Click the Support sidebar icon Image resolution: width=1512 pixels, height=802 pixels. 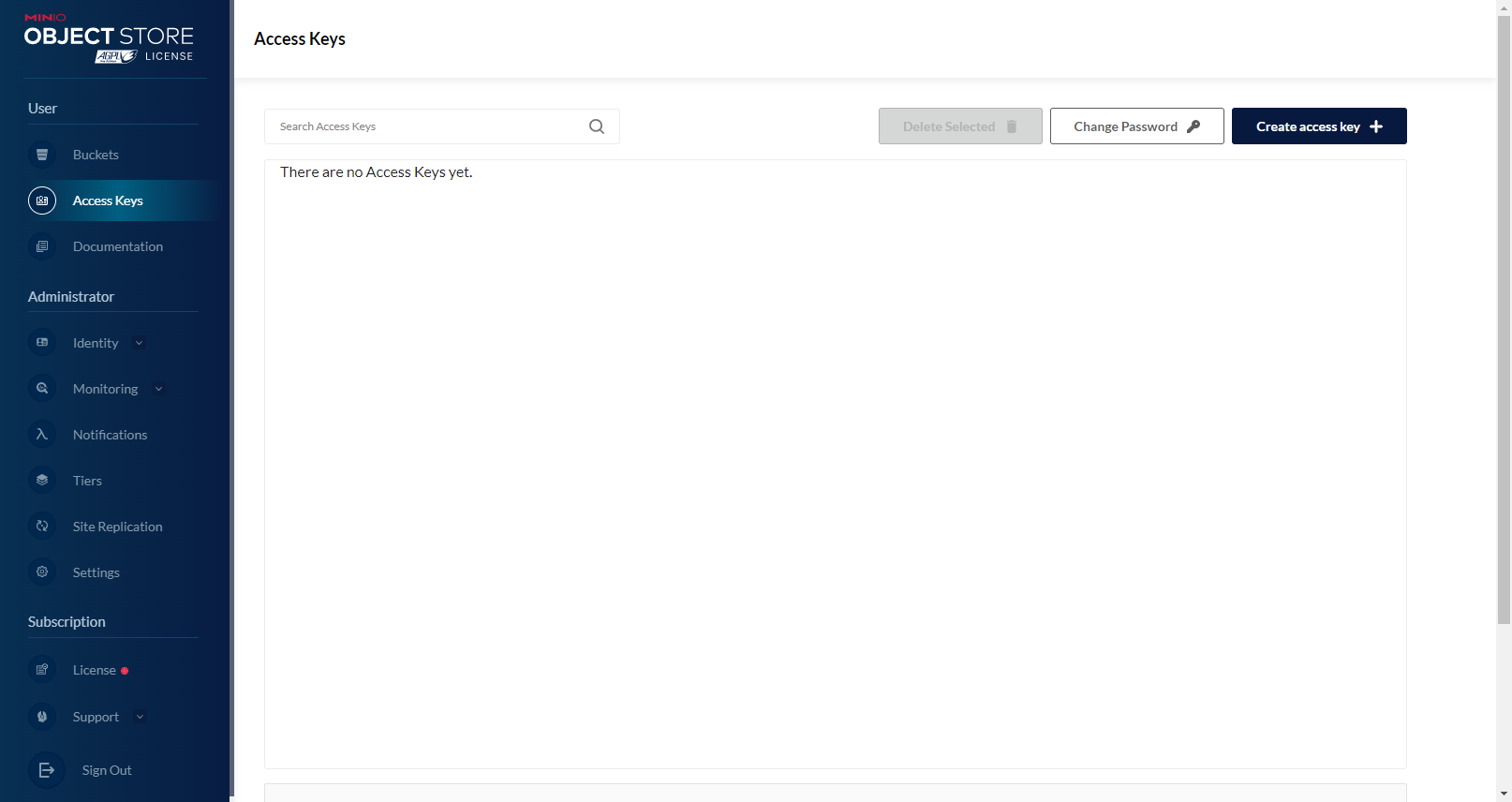pos(42,717)
